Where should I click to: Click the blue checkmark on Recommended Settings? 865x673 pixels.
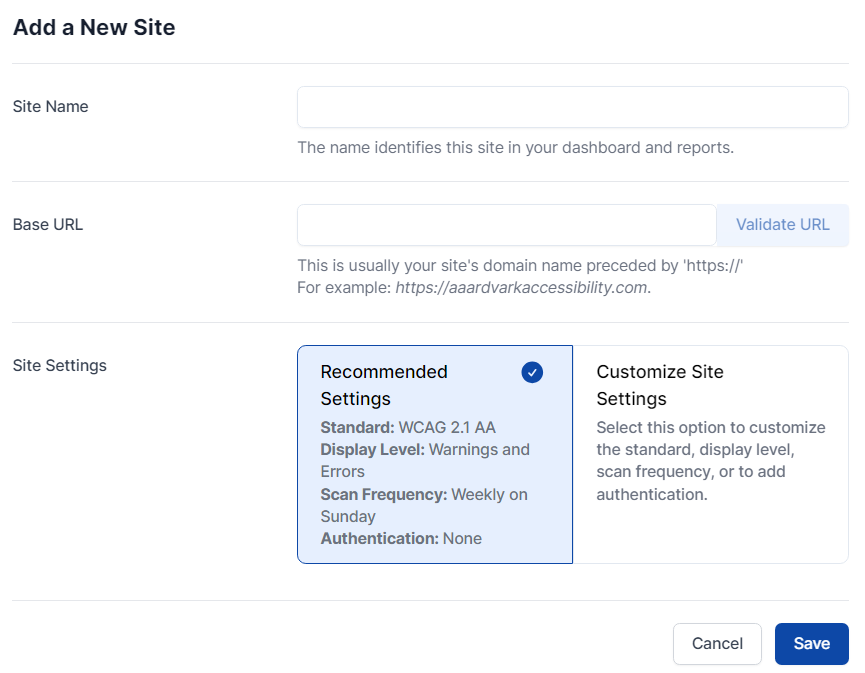point(532,372)
